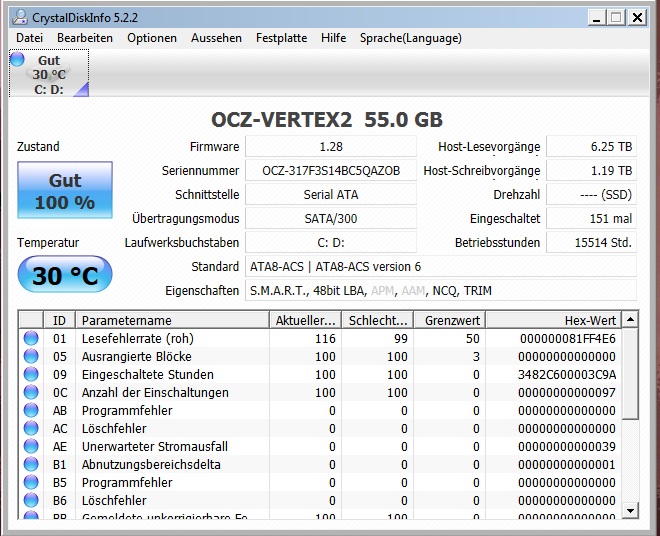Click the serial number OCZ-317F3S14BC5QAZOB field
Image resolution: width=660 pixels, height=536 pixels.
(x=331, y=171)
